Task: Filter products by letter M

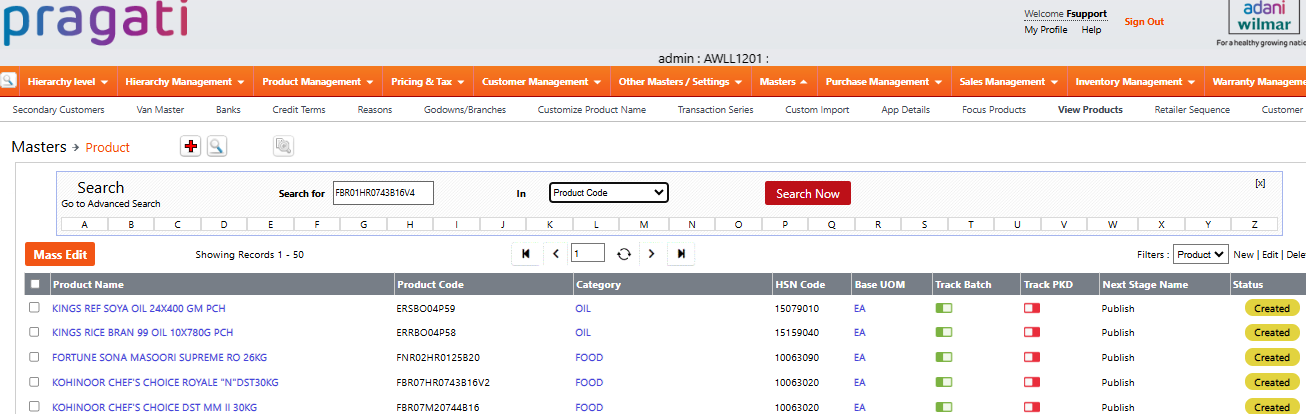Action: point(644,224)
